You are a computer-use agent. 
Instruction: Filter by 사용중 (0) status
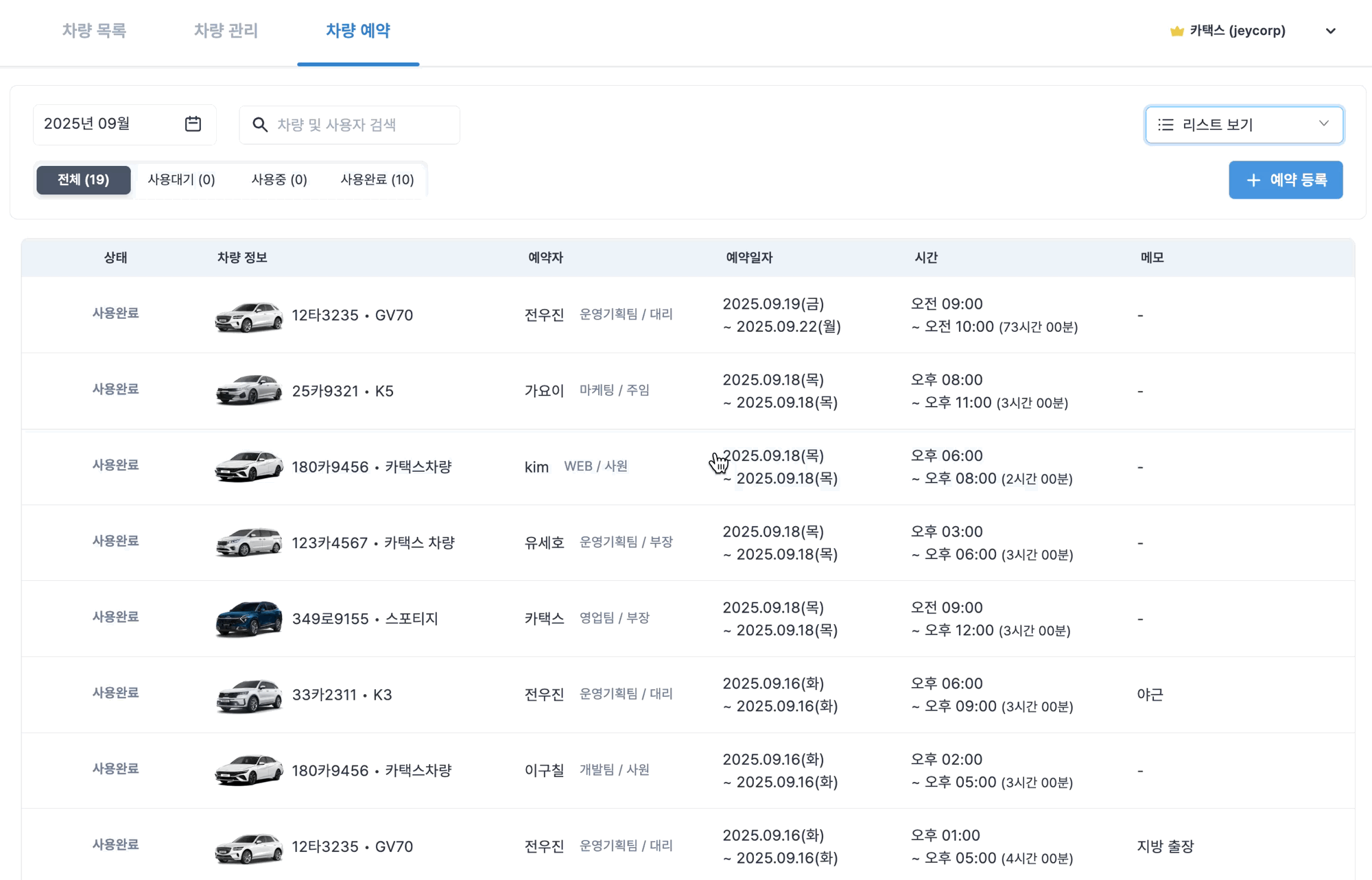279,180
